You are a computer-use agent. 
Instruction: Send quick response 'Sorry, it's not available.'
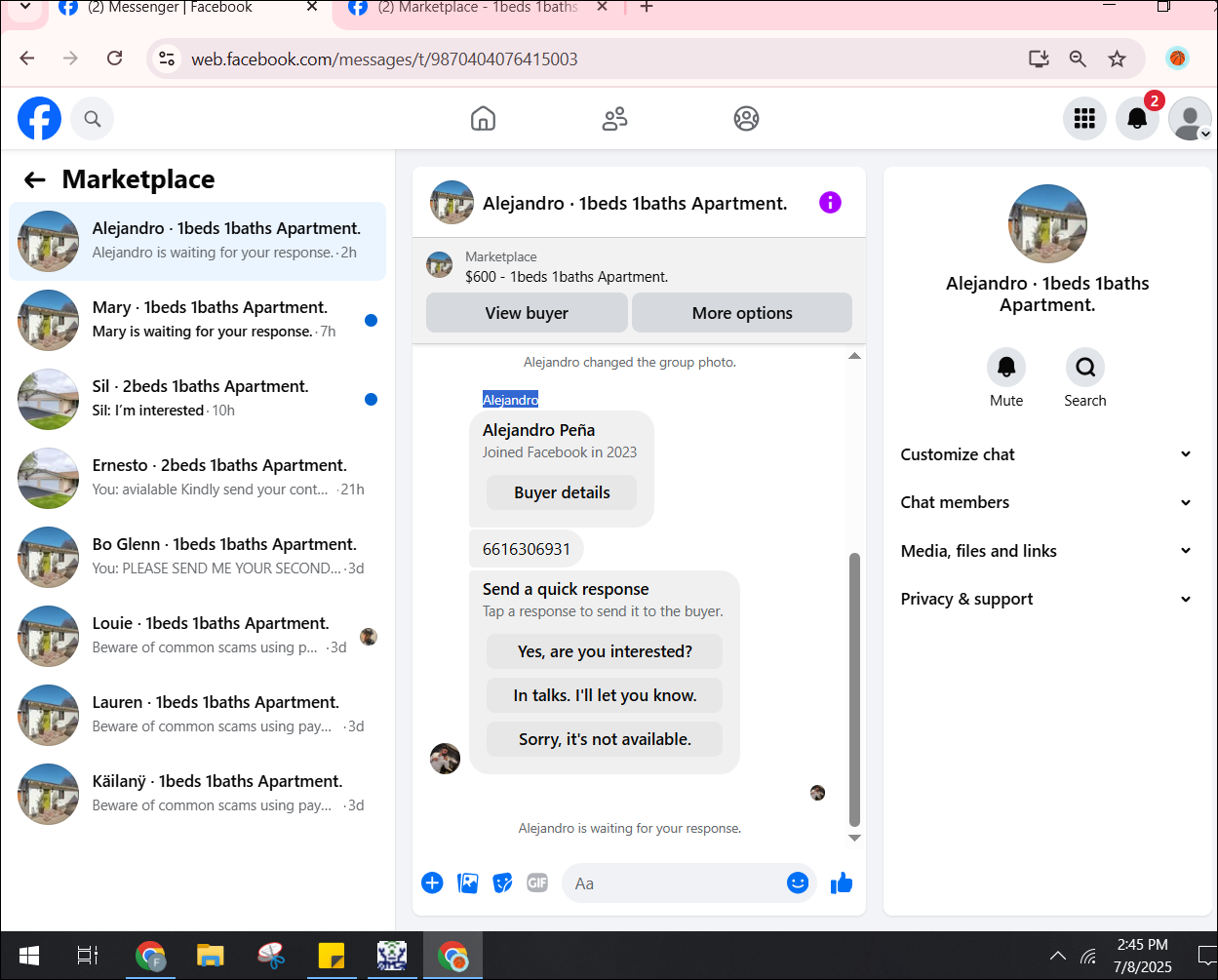(x=605, y=739)
